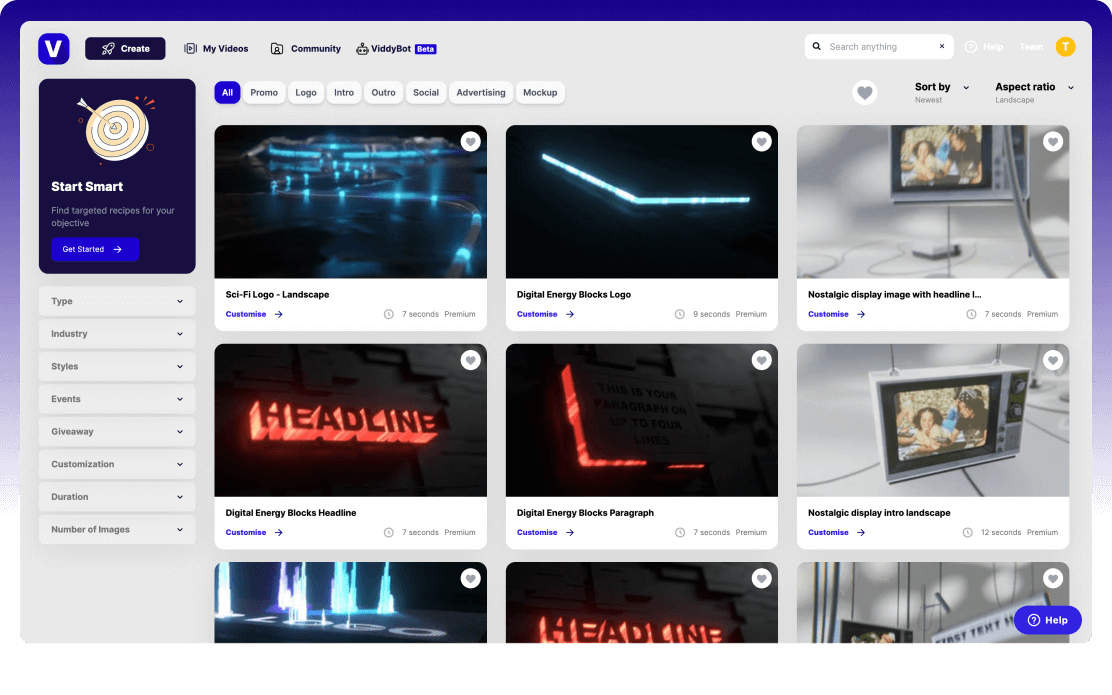This screenshot has height=695, width=1112.
Task: Select the Outro category tab
Action: [x=384, y=92]
